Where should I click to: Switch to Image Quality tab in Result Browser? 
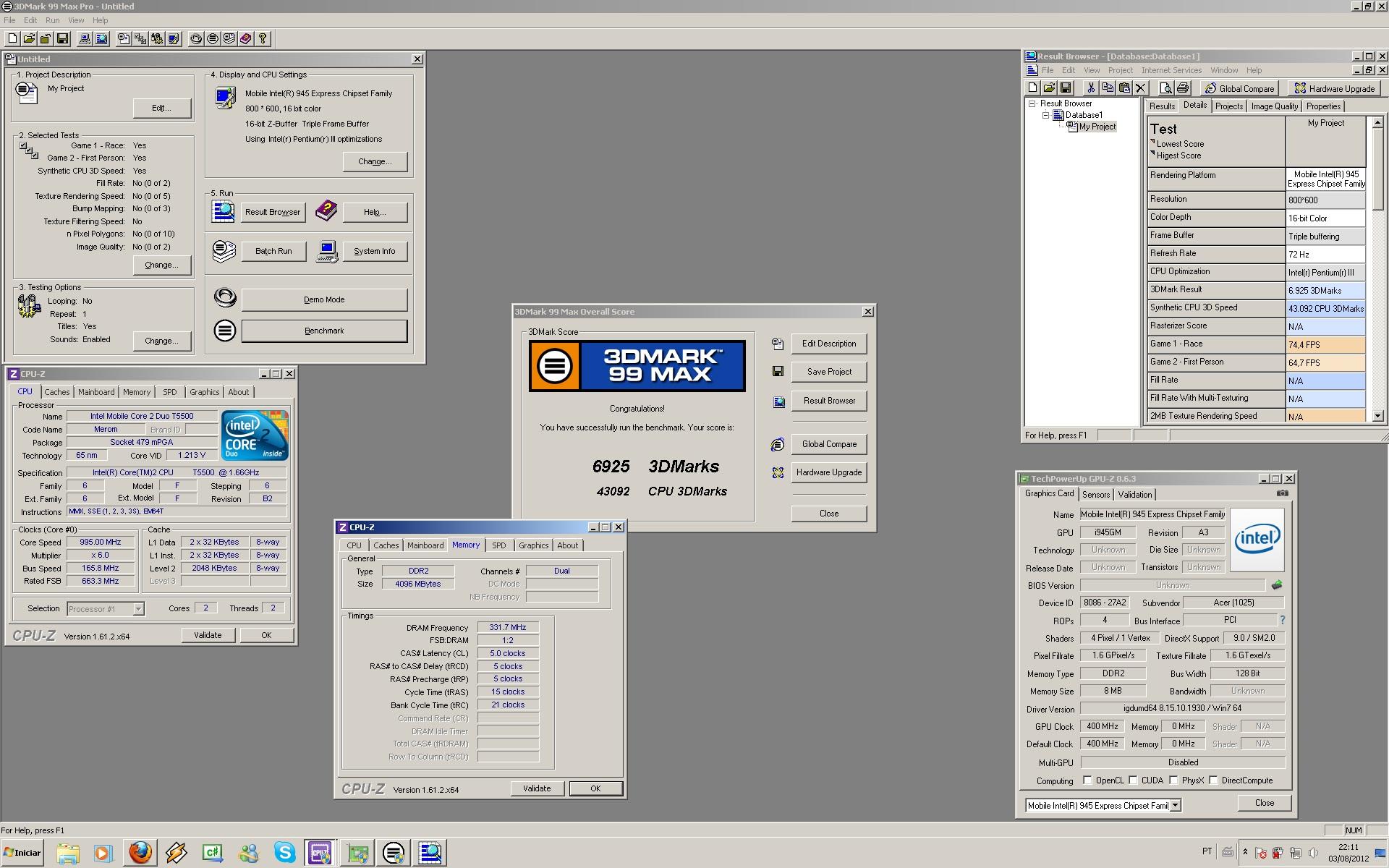pyautogui.click(x=1274, y=106)
